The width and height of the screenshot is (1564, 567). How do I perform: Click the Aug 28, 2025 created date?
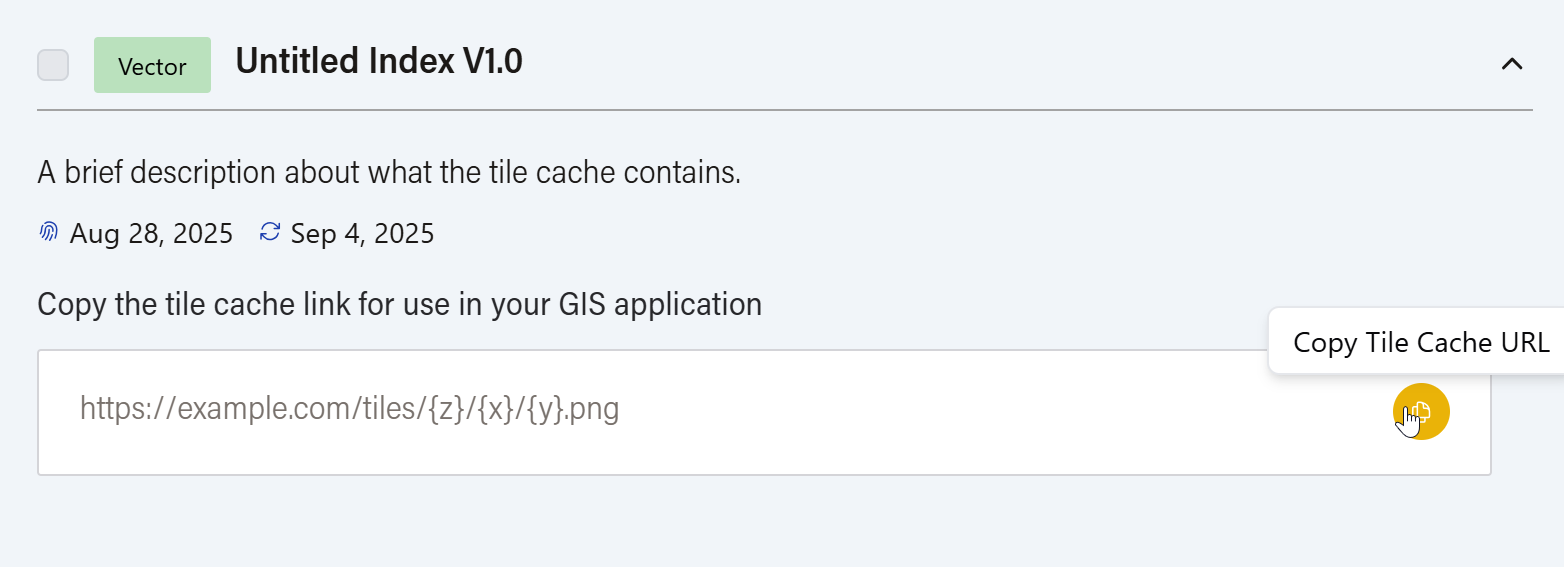pyautogui.click(x=151, y=234)
